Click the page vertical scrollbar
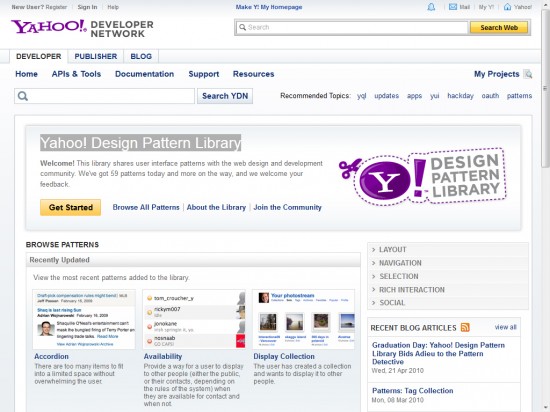The width and height of the screenshot is (550, 412). [x=545, y=88]
